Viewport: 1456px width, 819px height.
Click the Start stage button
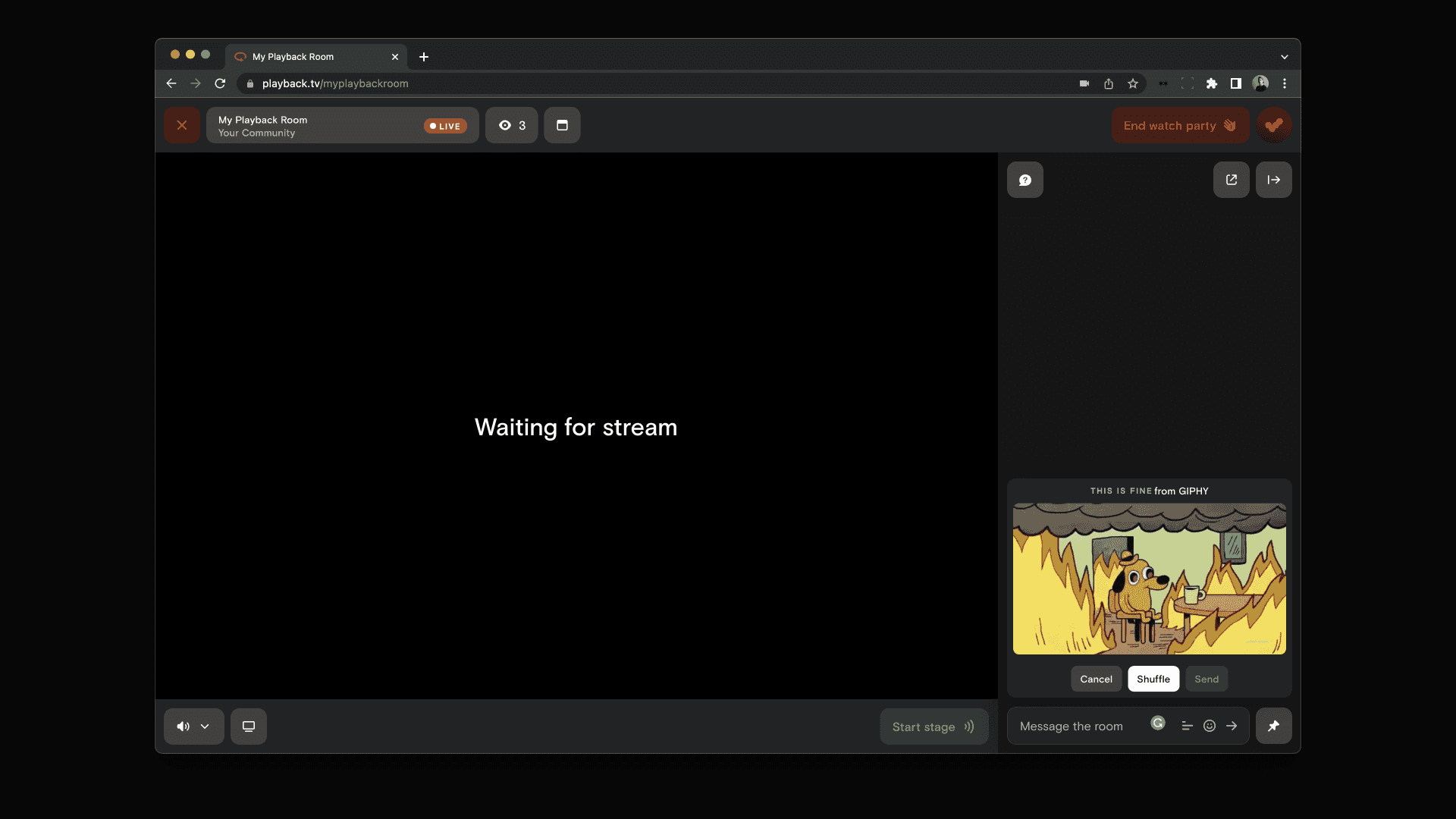[x=934, y=726]
